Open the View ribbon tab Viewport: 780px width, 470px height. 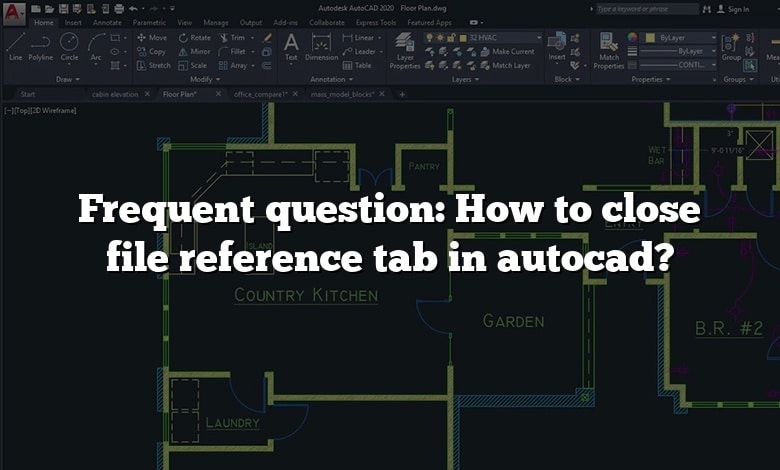[185, 22]
